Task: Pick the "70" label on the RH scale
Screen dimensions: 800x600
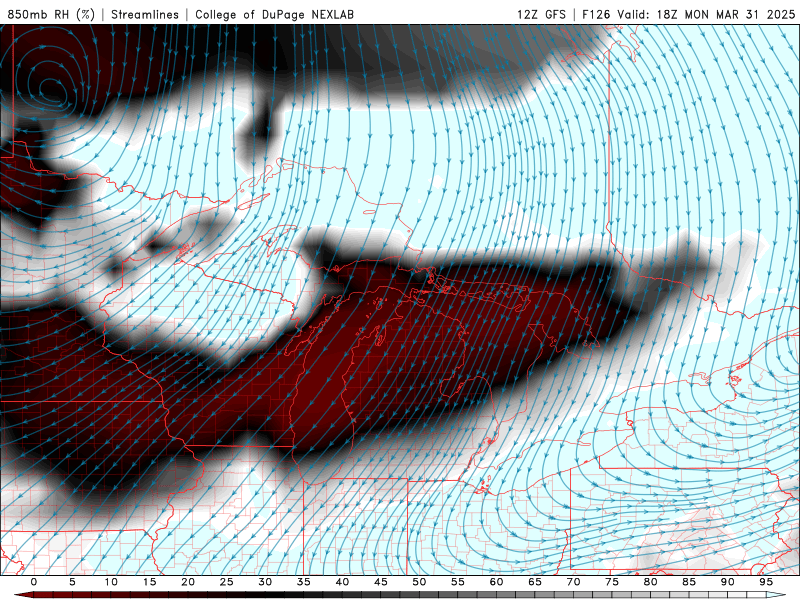Action: (573, 582)
